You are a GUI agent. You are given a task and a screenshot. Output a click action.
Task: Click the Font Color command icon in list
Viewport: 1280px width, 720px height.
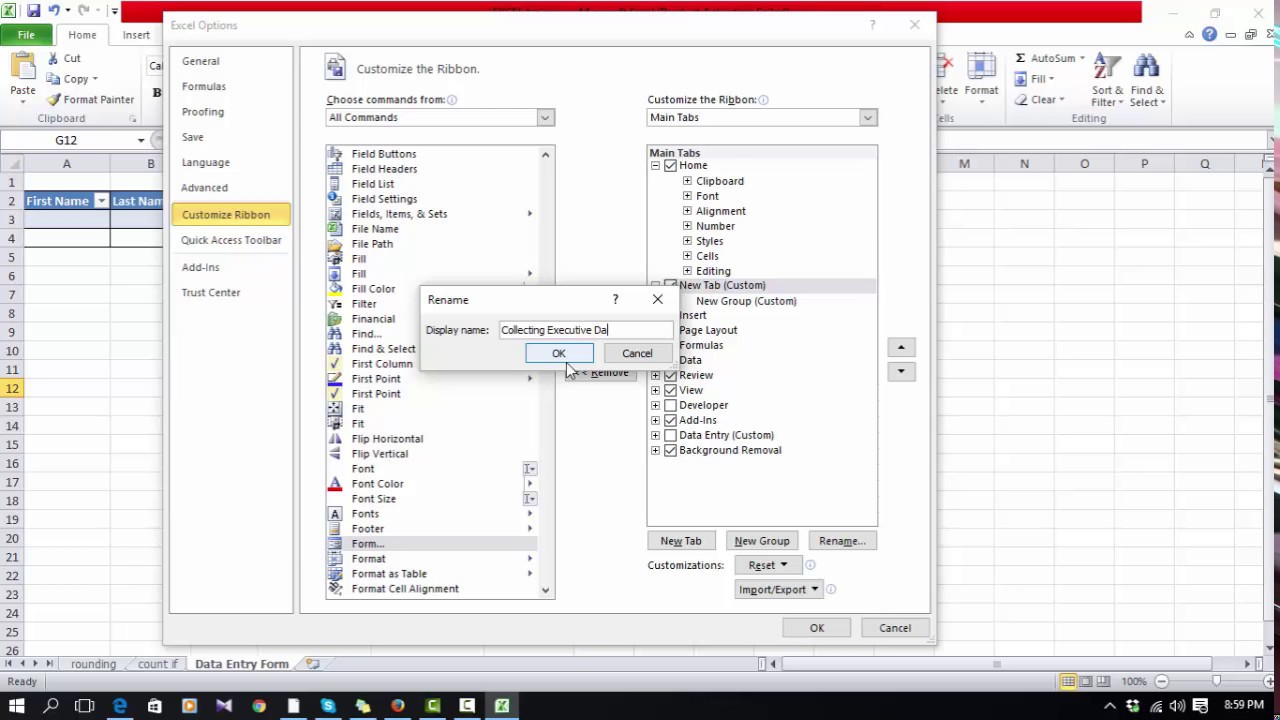[335, 484]
